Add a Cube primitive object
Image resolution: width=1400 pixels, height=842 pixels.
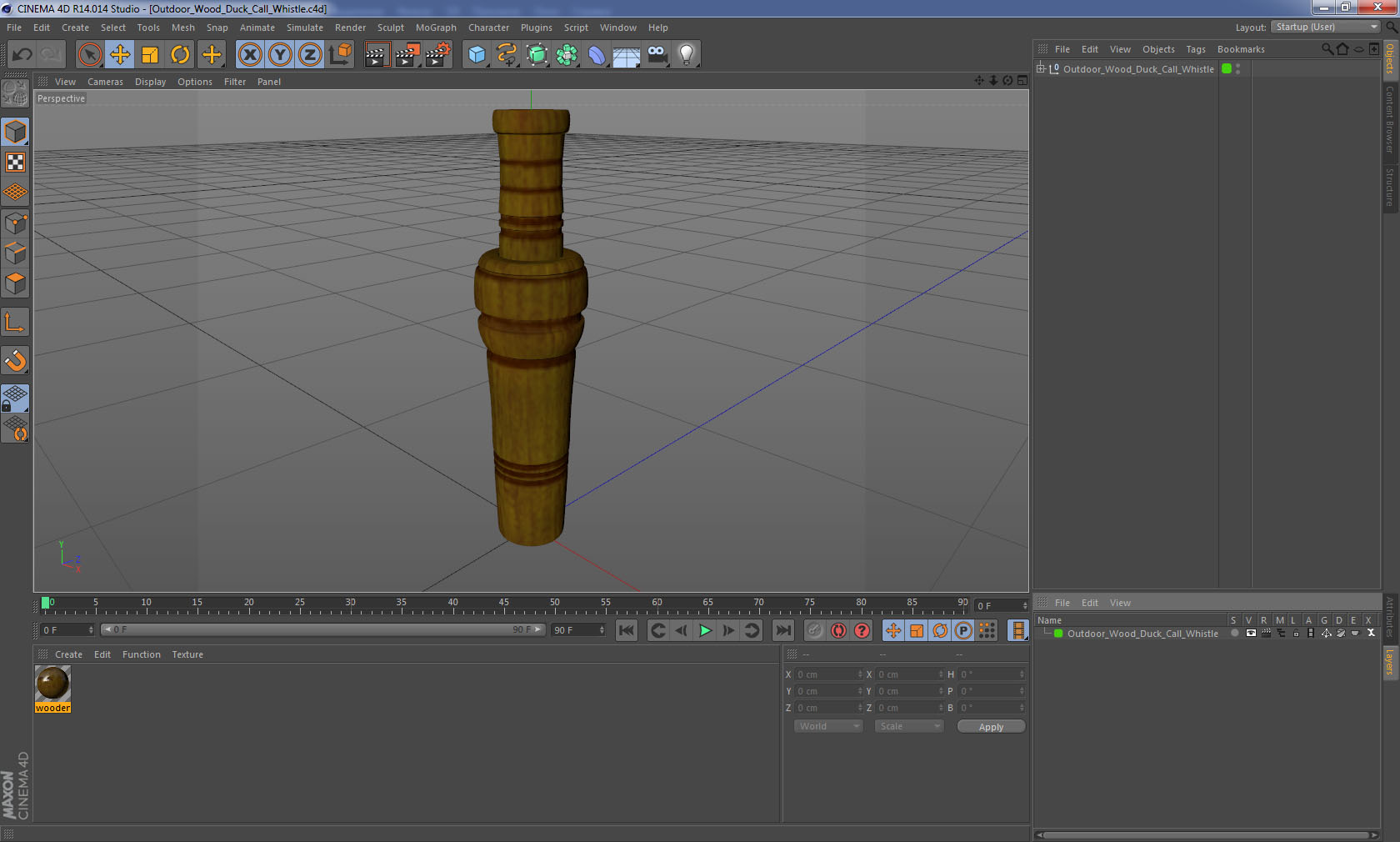point(477,55)
